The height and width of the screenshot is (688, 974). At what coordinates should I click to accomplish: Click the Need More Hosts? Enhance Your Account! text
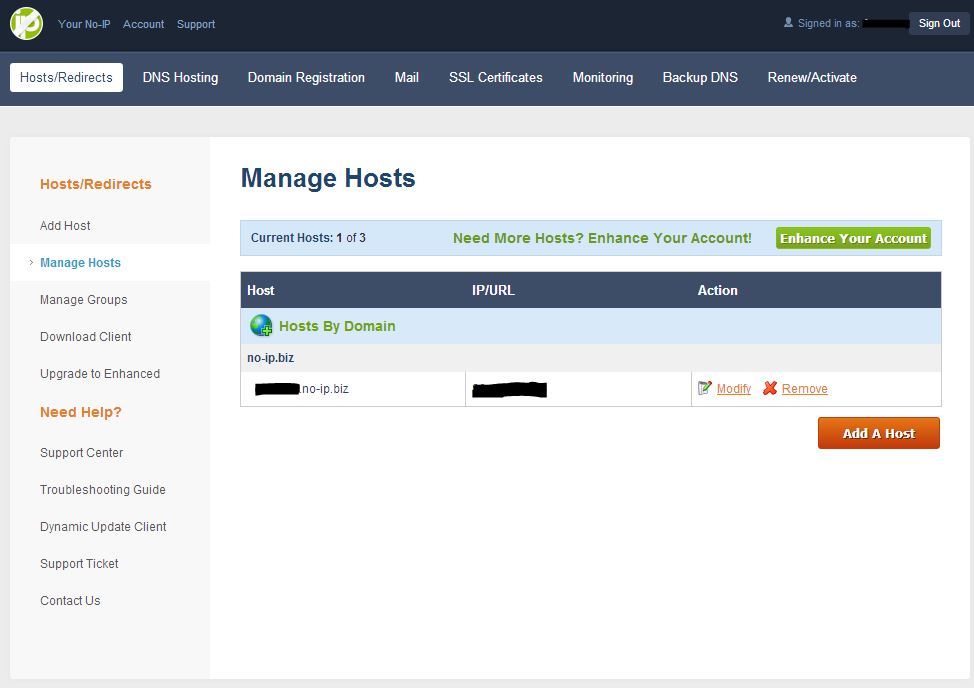click(602, 238)
